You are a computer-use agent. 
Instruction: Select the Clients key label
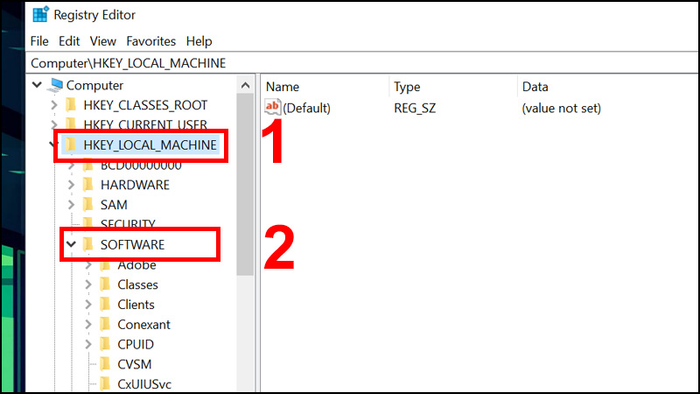point(136,305)
